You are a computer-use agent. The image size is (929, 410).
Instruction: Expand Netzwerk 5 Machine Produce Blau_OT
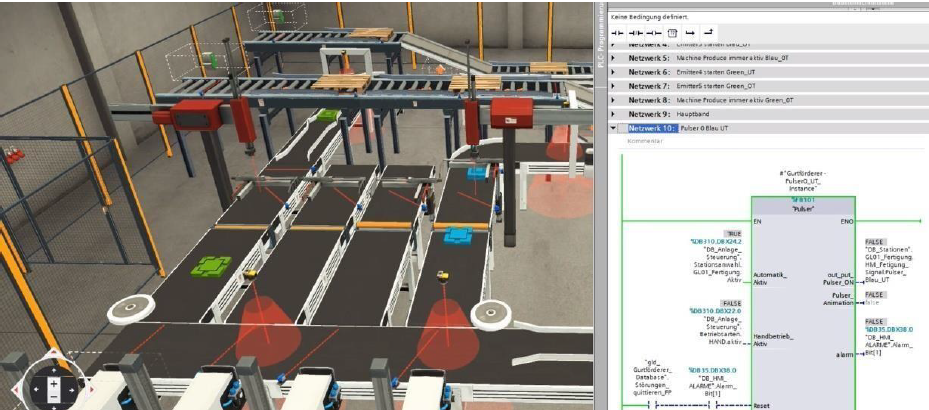(x=613, y=58)
